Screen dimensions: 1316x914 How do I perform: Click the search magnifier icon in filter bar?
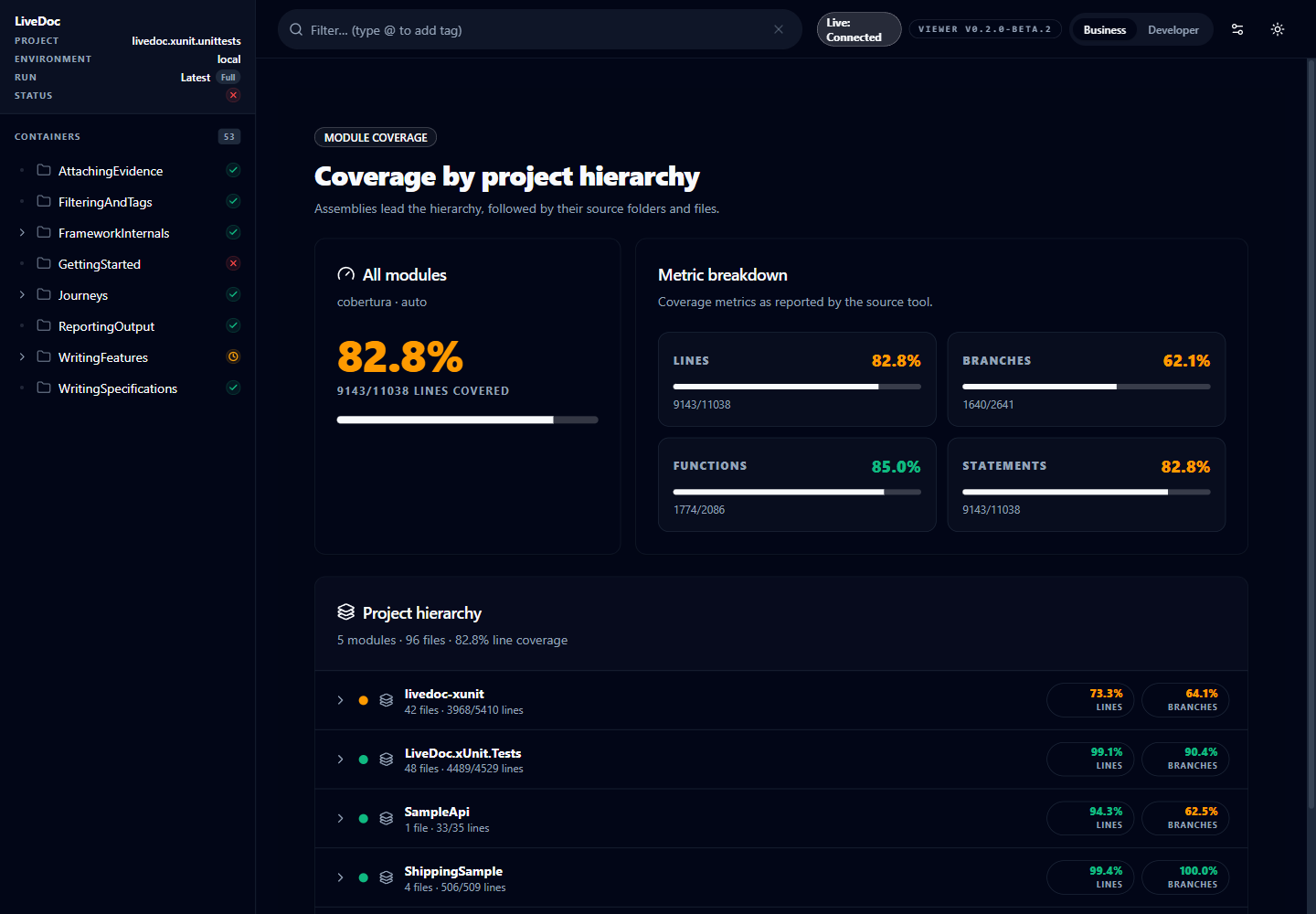296,29
